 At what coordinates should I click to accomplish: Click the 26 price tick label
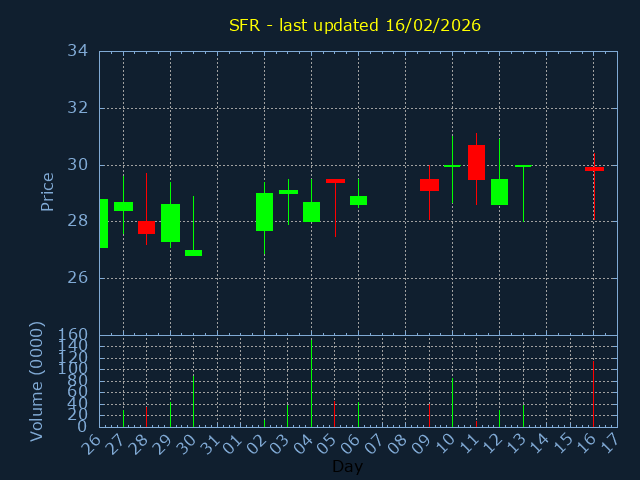[78, 278]
